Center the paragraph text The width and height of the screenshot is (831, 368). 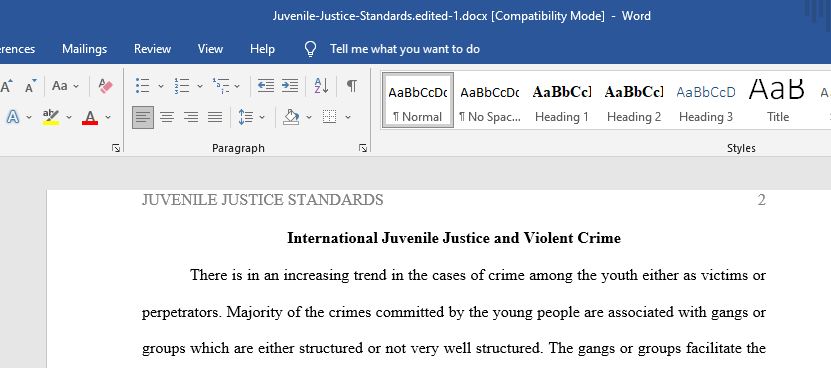click(167, 117)
